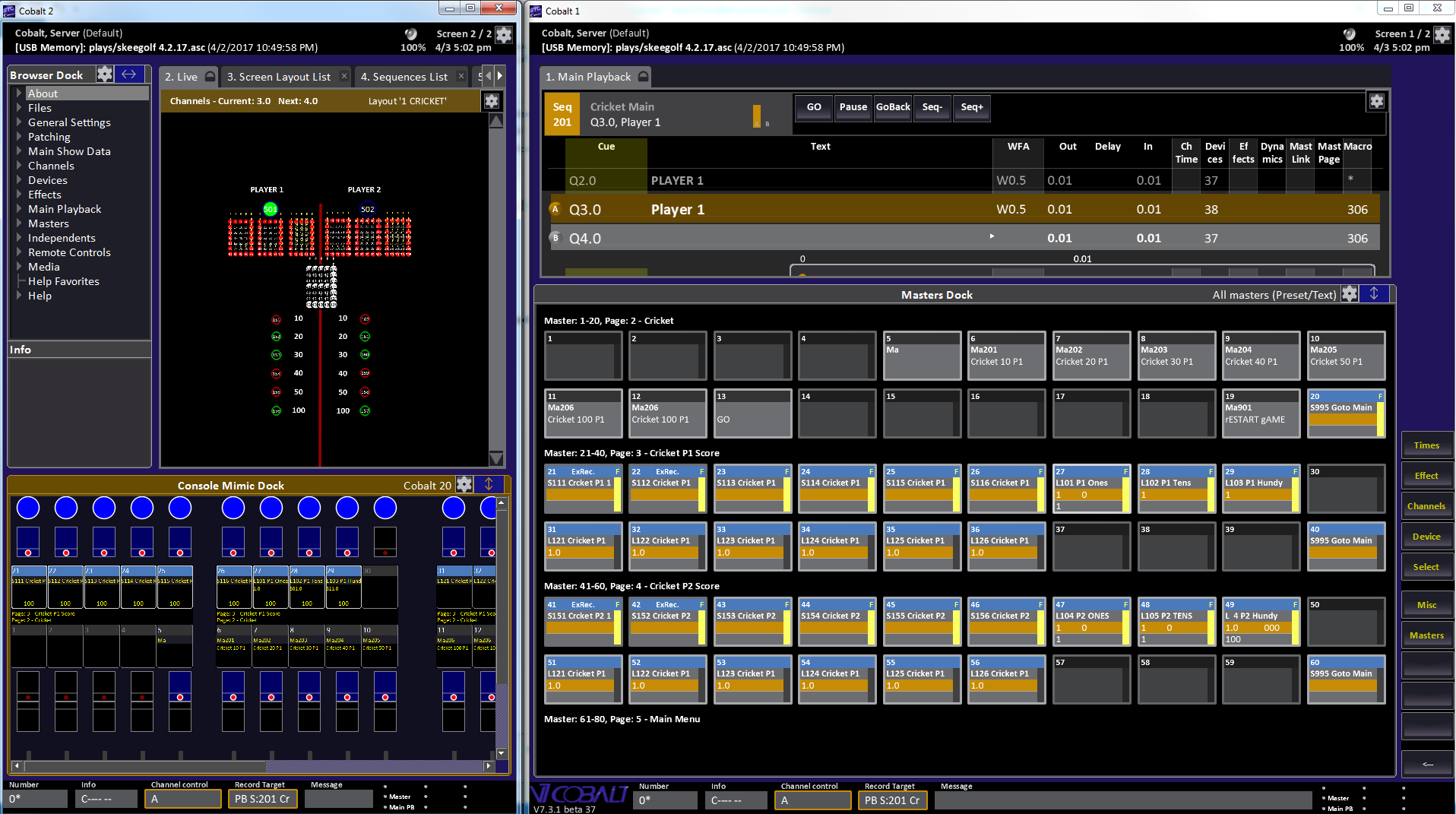Click the Live view scroll-down arrow

[496, 458]
